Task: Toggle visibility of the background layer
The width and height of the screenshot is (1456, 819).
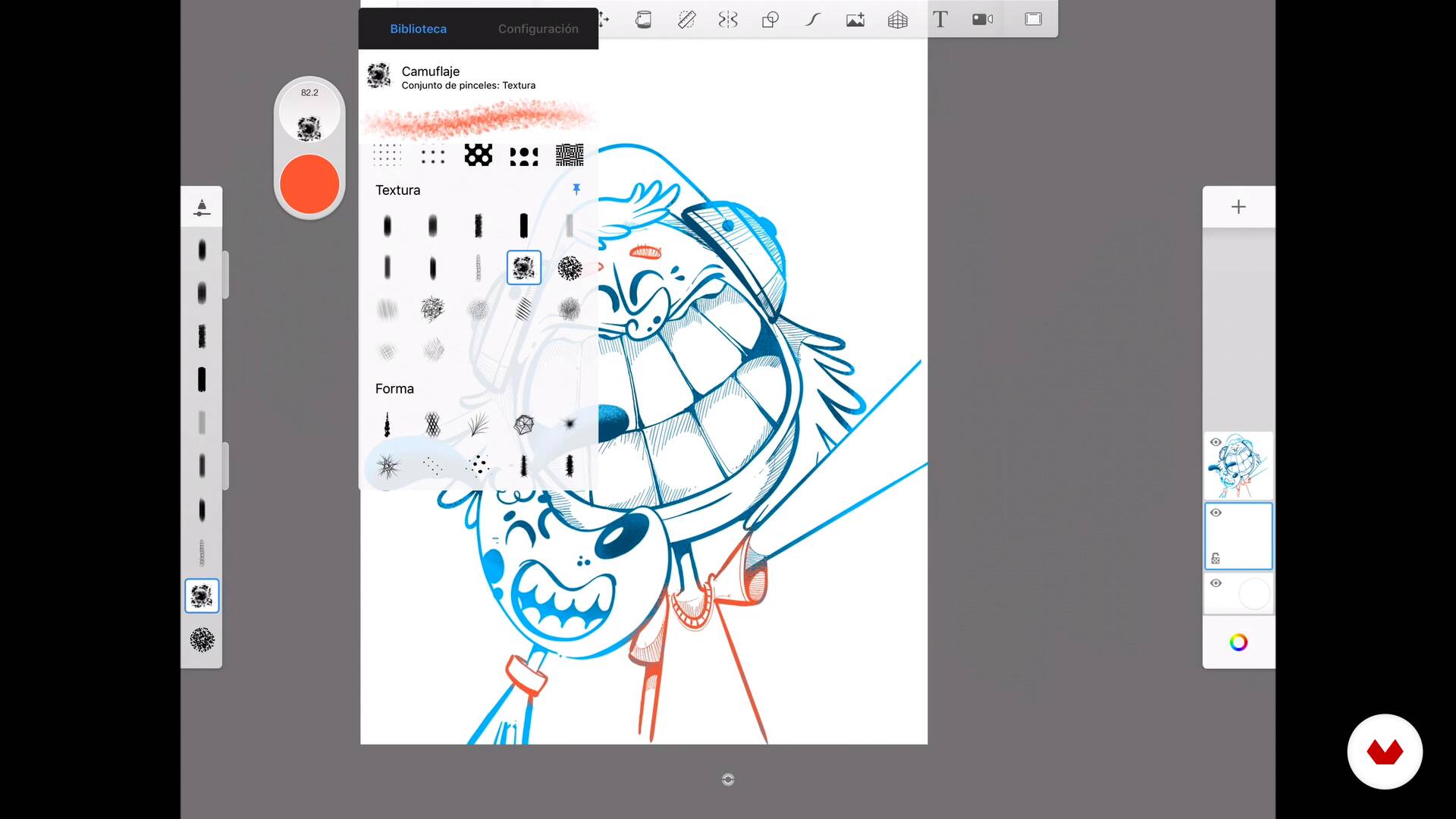Action: (1216, 583)
